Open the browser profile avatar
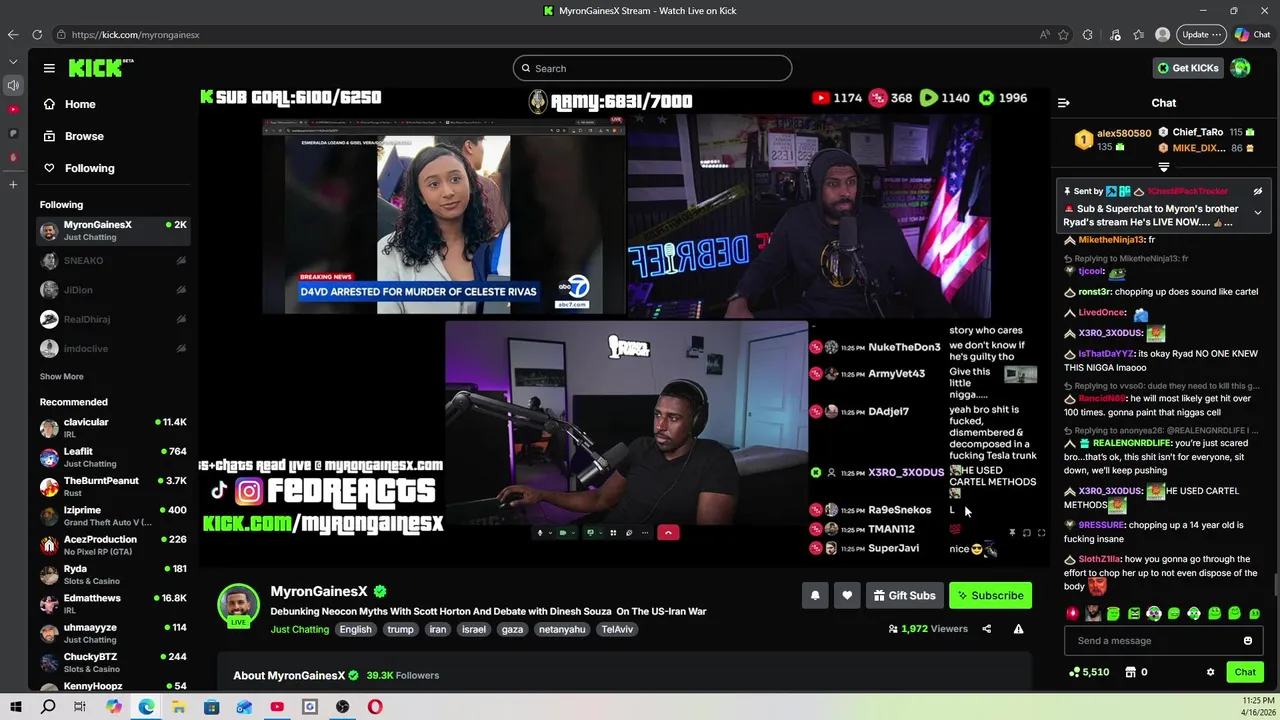1280x720 pixels. click(x=1162, y=34)
